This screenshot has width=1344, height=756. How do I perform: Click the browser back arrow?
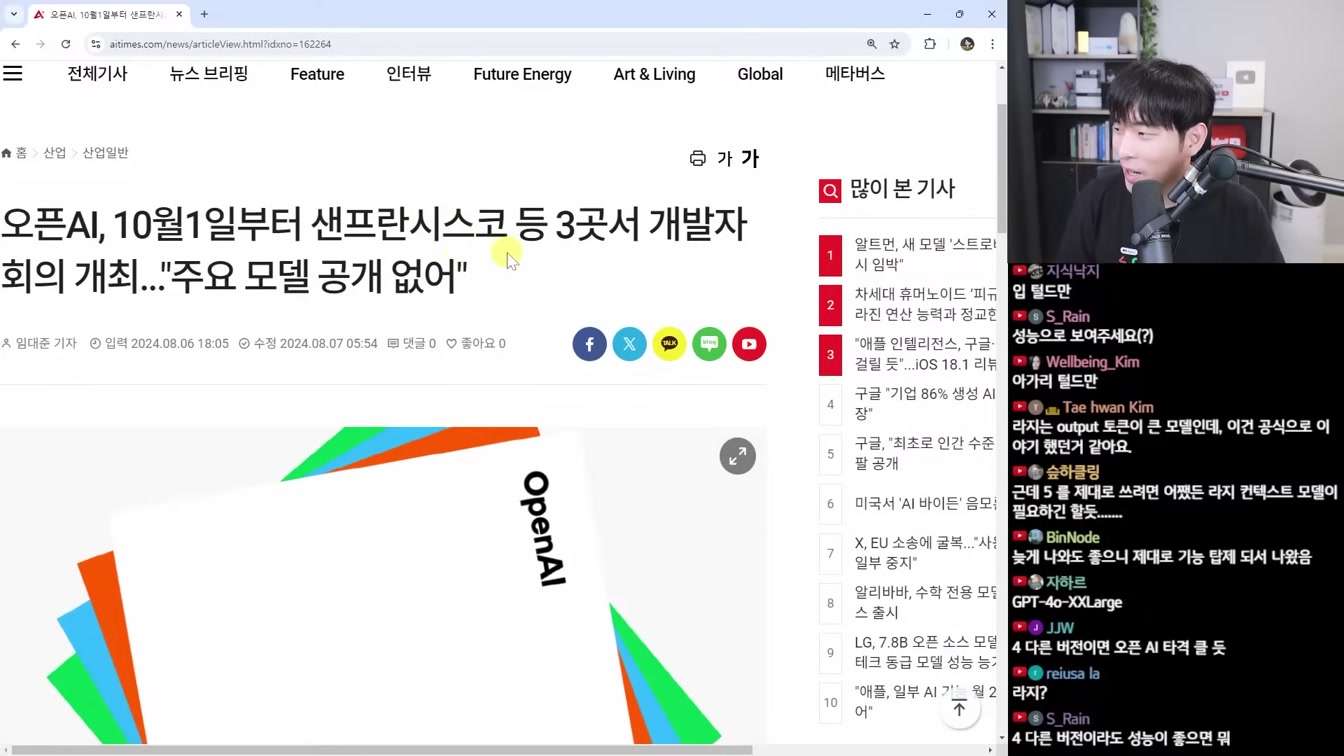[16, 44]
